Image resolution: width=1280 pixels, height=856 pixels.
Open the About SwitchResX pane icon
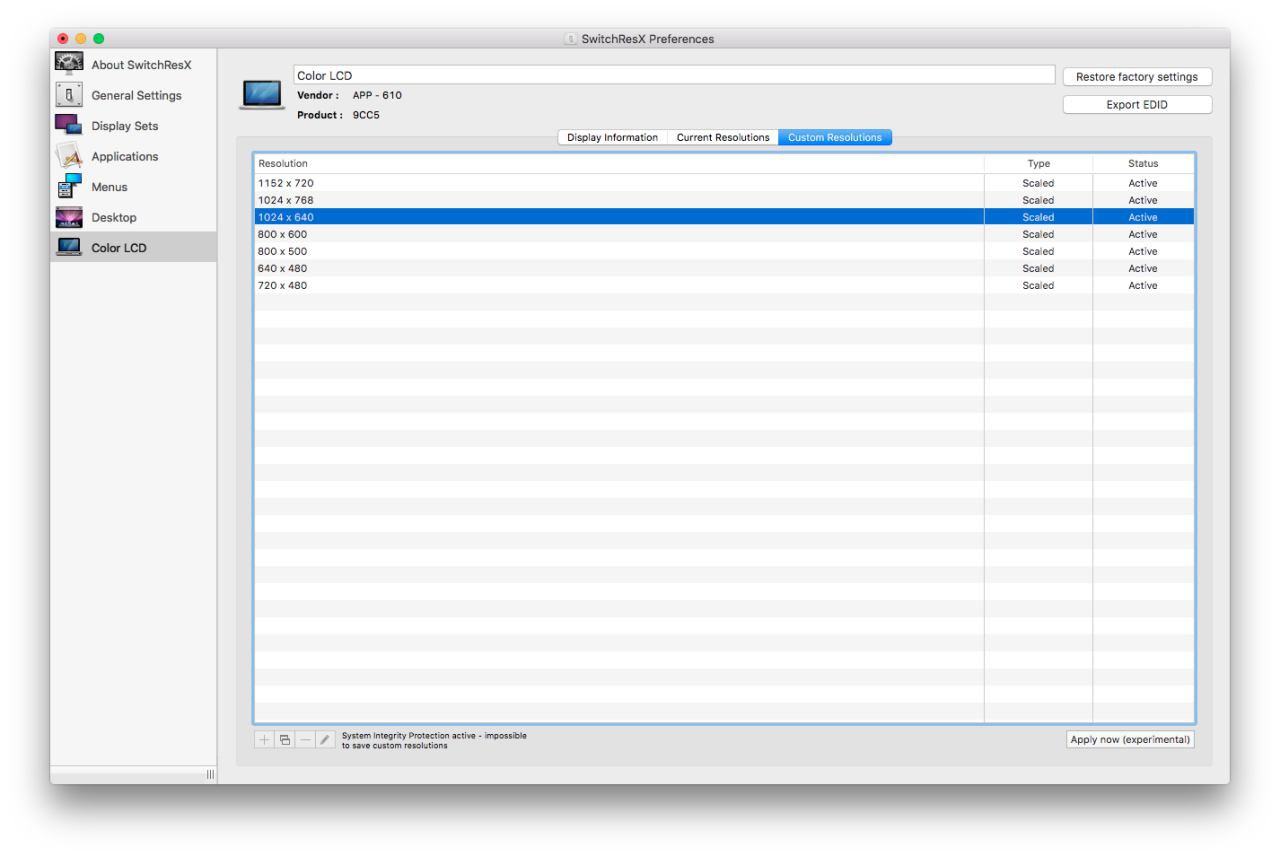tap(67, 65)
